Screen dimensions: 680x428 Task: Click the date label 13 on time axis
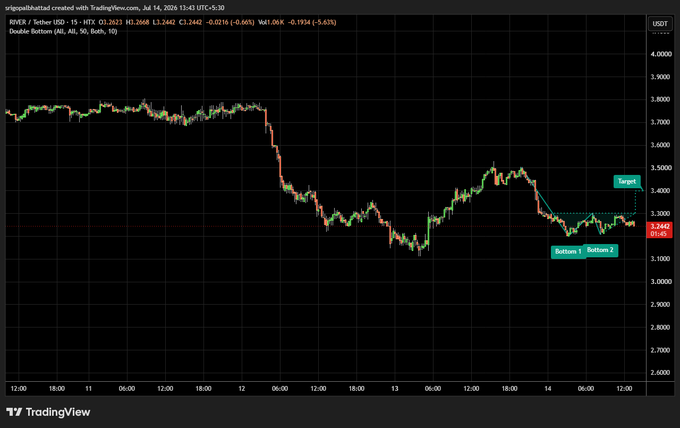point(395,389)
